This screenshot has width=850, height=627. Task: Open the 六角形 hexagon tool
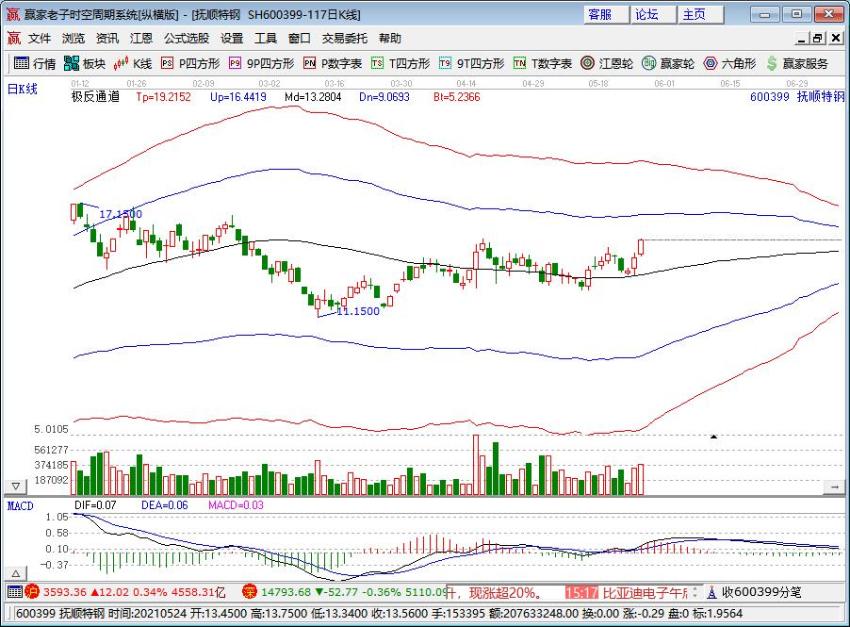(729, 64)
